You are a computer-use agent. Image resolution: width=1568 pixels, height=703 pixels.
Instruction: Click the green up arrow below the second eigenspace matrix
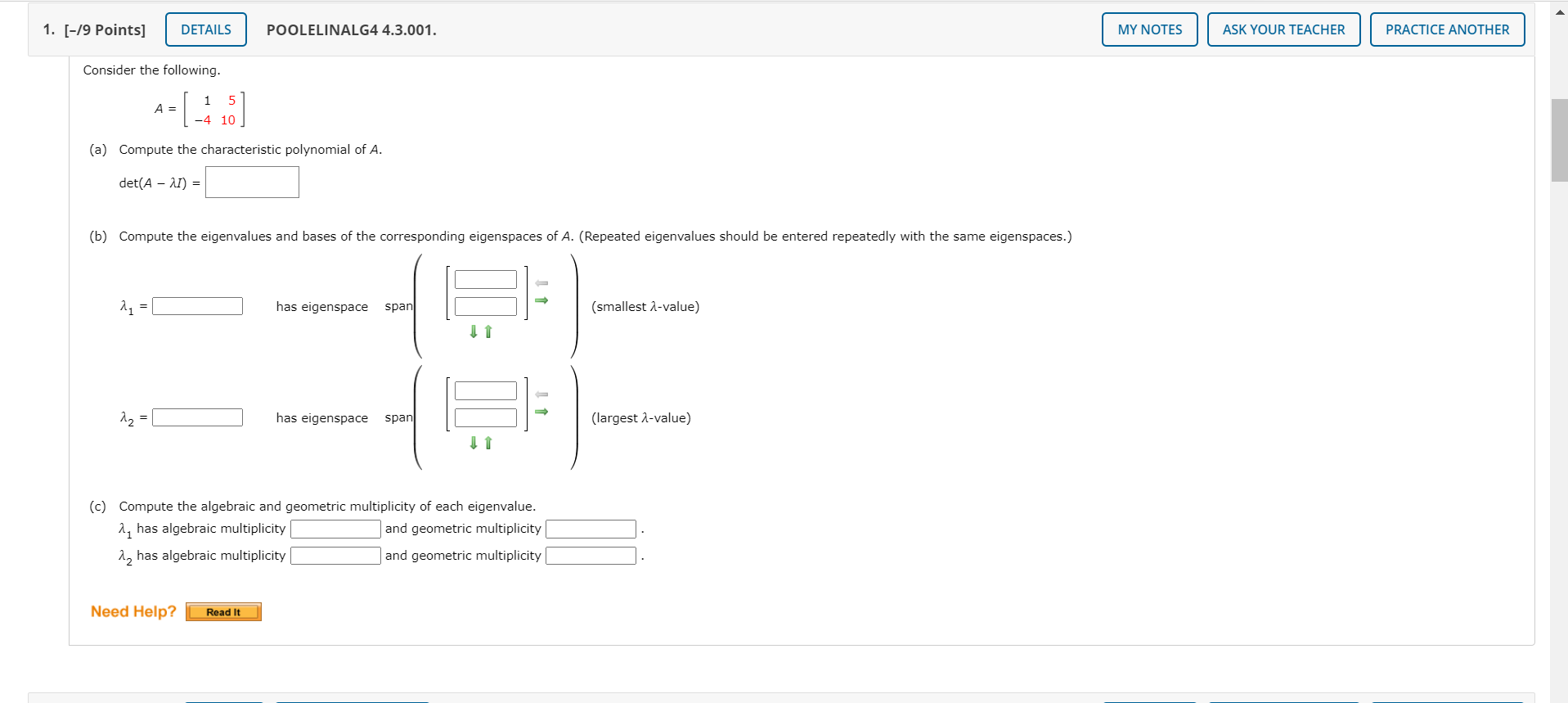coord(488,442)
